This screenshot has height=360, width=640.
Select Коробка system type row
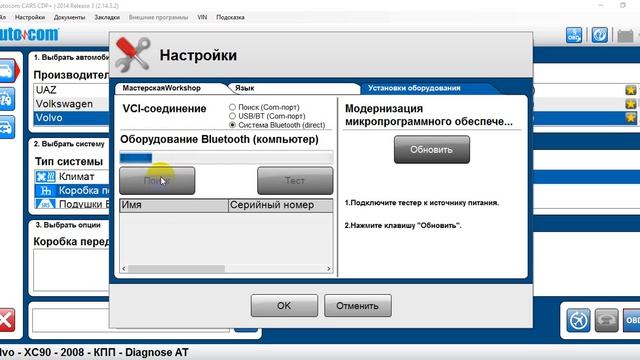[x=72, y=191]
